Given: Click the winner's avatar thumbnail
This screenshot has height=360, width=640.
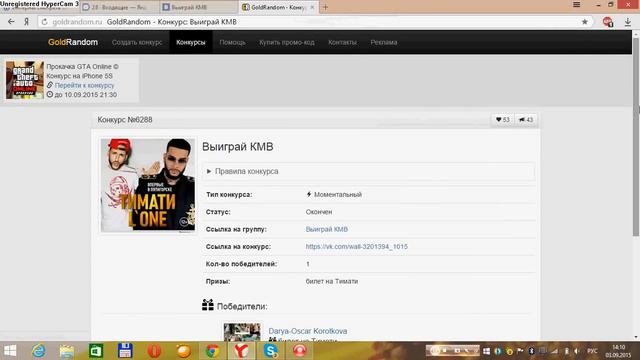Looking at the screenshot, I should [x=242, y=331].
